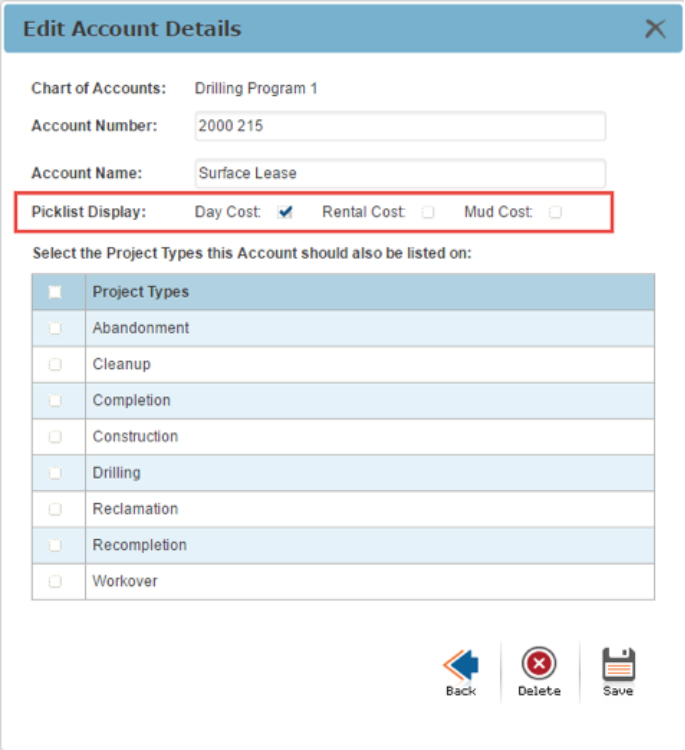Image resolution: width=685 pixels, height=750 pixels.
Task: Tick the Reclamation project type checkbox
Action: pyautogui.click(x=55, y=509)
